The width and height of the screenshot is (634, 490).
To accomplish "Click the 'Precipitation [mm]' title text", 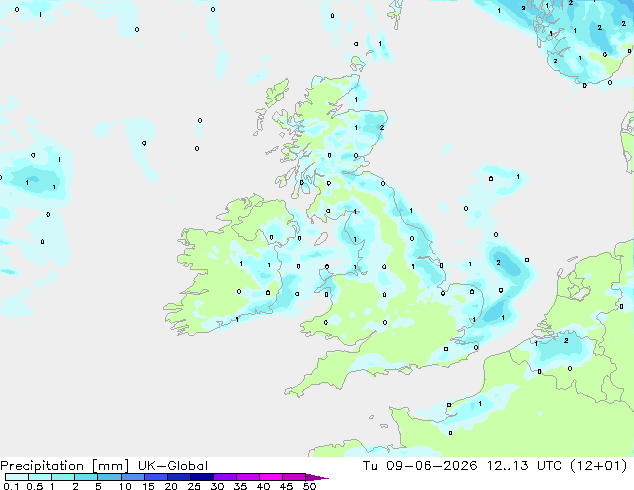I will [64, 466].
